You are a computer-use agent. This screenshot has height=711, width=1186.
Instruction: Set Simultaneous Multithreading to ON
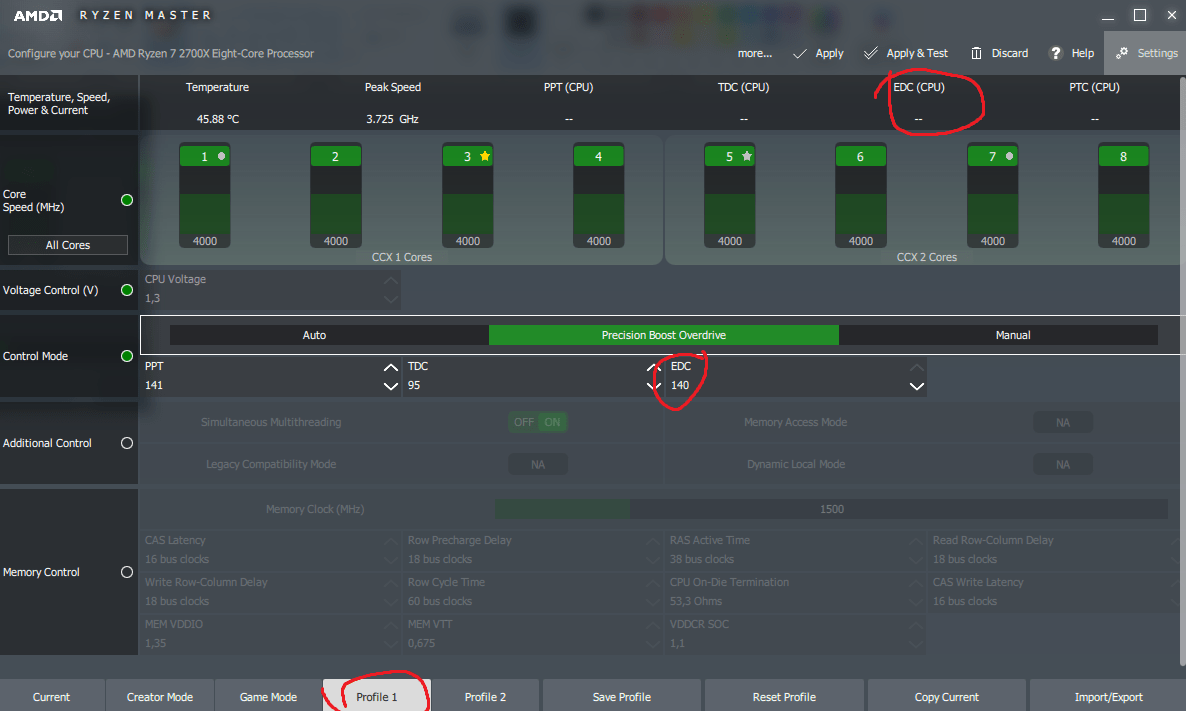pyautogui.click(x=553, y=422)
